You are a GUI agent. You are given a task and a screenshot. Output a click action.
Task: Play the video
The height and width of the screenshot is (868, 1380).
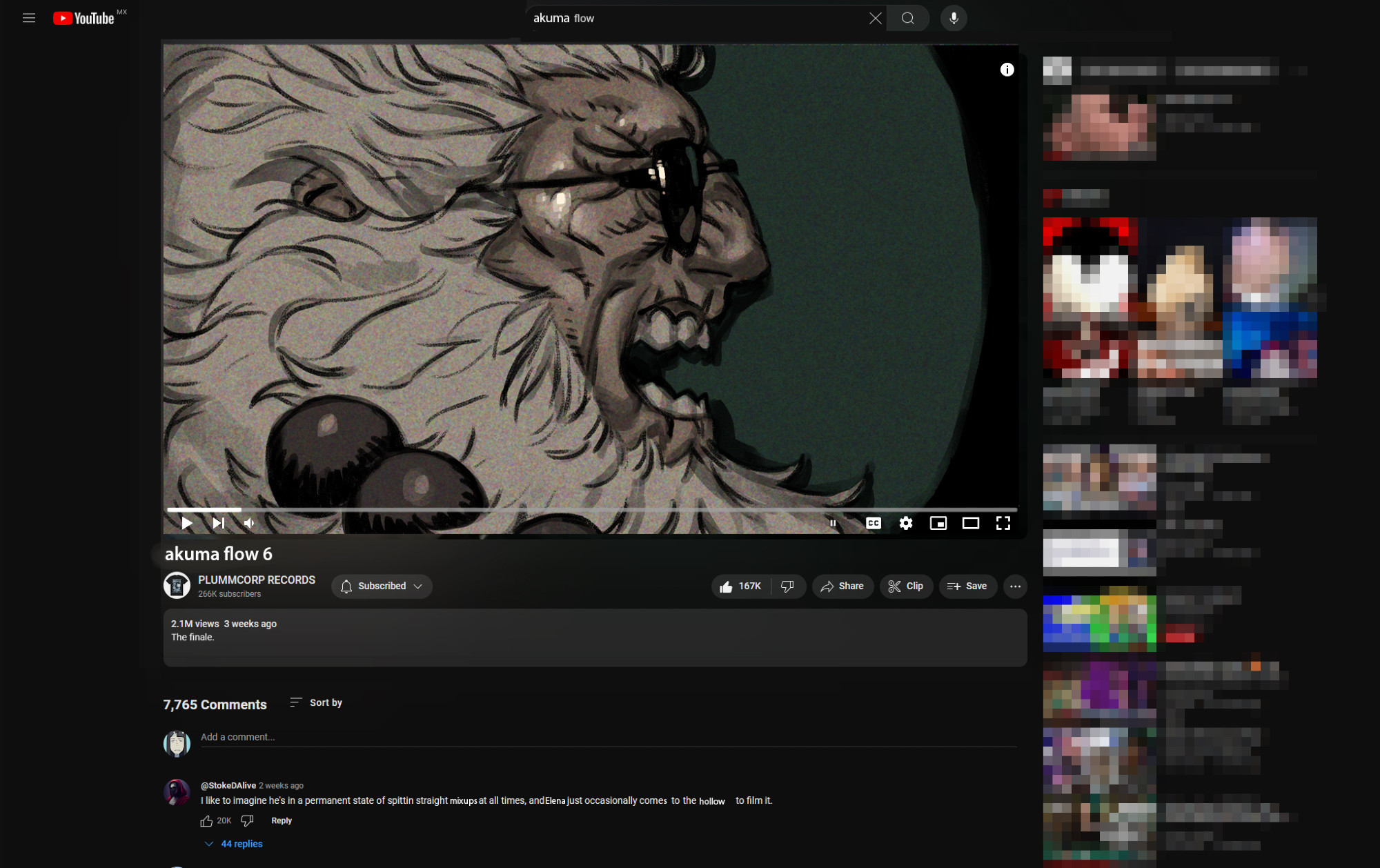(186, 523)
